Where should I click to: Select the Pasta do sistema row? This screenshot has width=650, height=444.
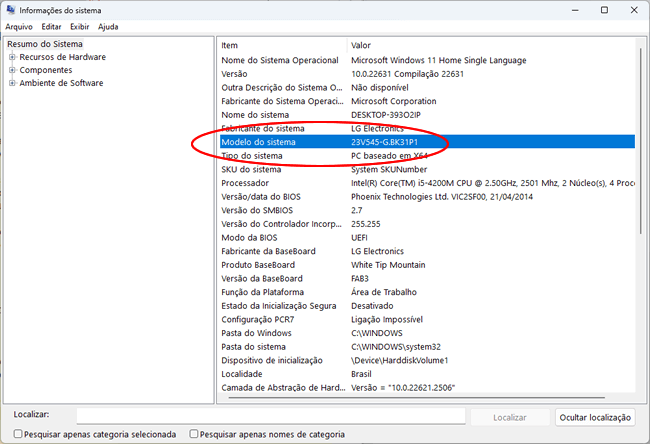coord(427,347)
